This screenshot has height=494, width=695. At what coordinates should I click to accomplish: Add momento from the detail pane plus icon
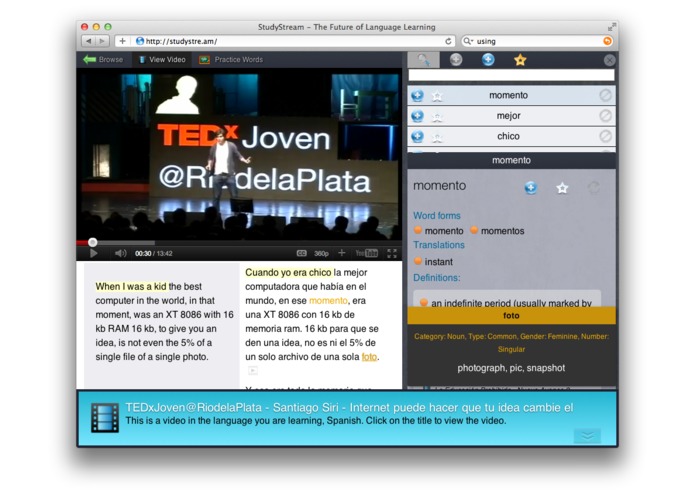531,188
